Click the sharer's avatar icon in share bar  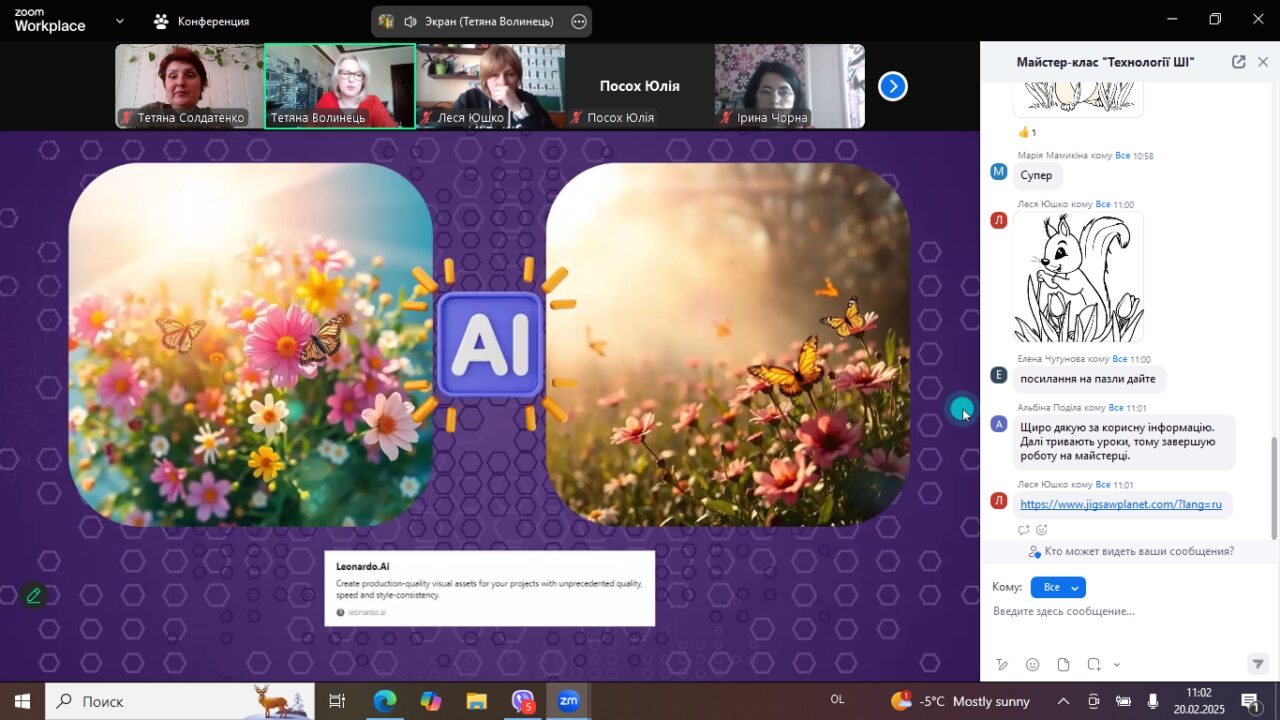pyautogui.click(x=386, y=21)
